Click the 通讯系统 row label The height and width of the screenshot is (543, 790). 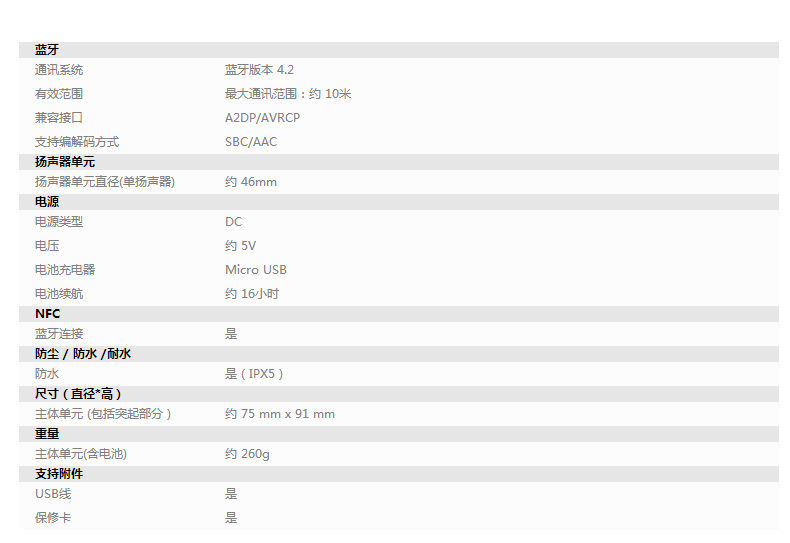coord(59,70)
